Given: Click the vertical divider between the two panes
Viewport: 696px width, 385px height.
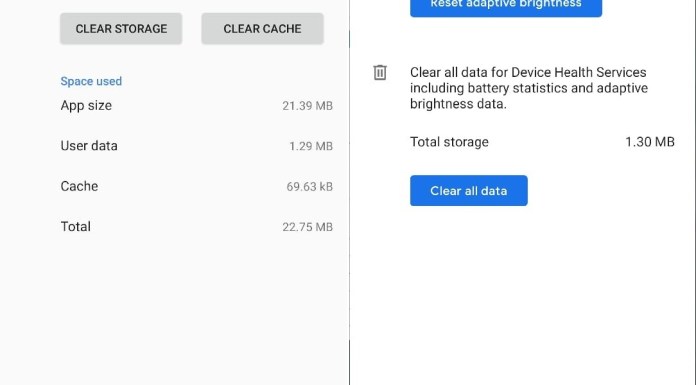Looking at the screenshot, I should [349, 192].
